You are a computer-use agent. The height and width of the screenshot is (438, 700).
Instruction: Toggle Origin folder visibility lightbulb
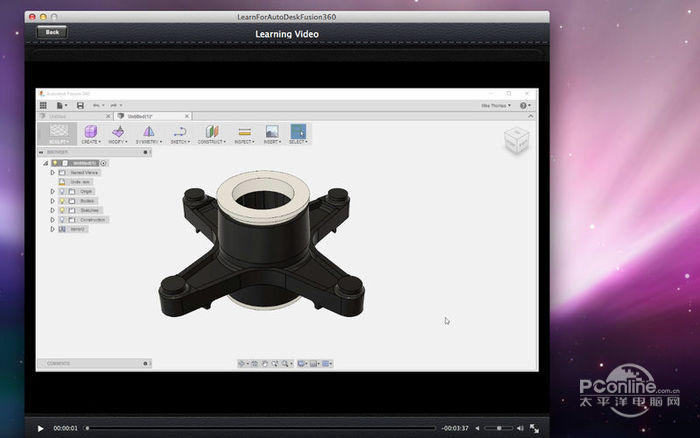[61, 191]
